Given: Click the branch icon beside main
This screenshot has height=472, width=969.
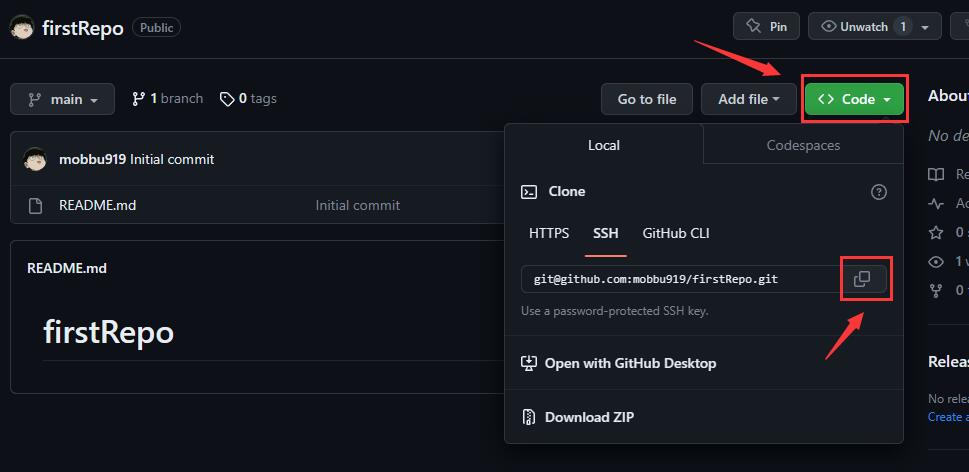Looking at the screenshot, I should point(35,99).
